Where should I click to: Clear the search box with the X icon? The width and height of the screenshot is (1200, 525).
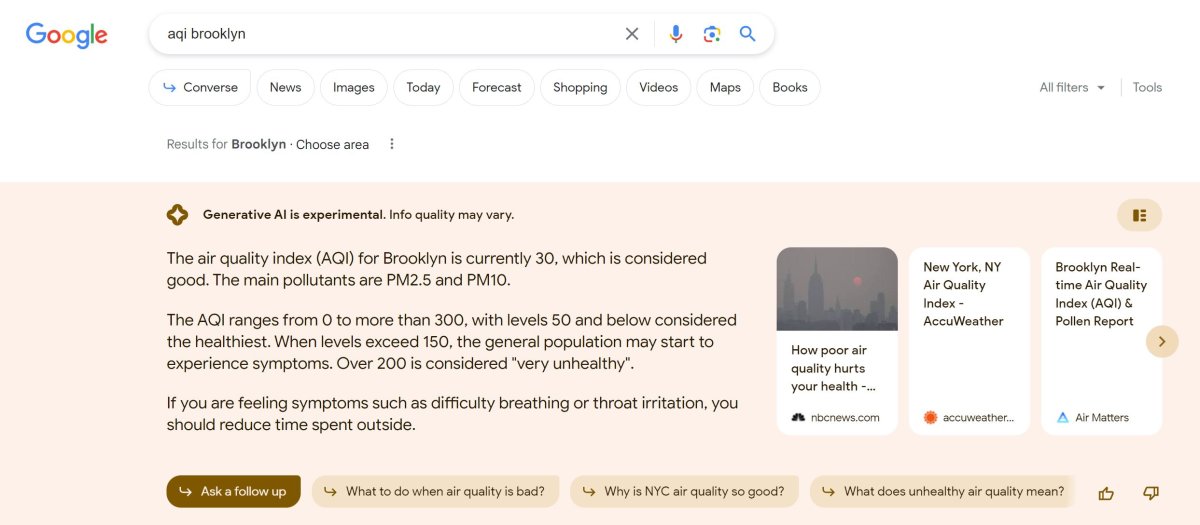coord(632,34)
